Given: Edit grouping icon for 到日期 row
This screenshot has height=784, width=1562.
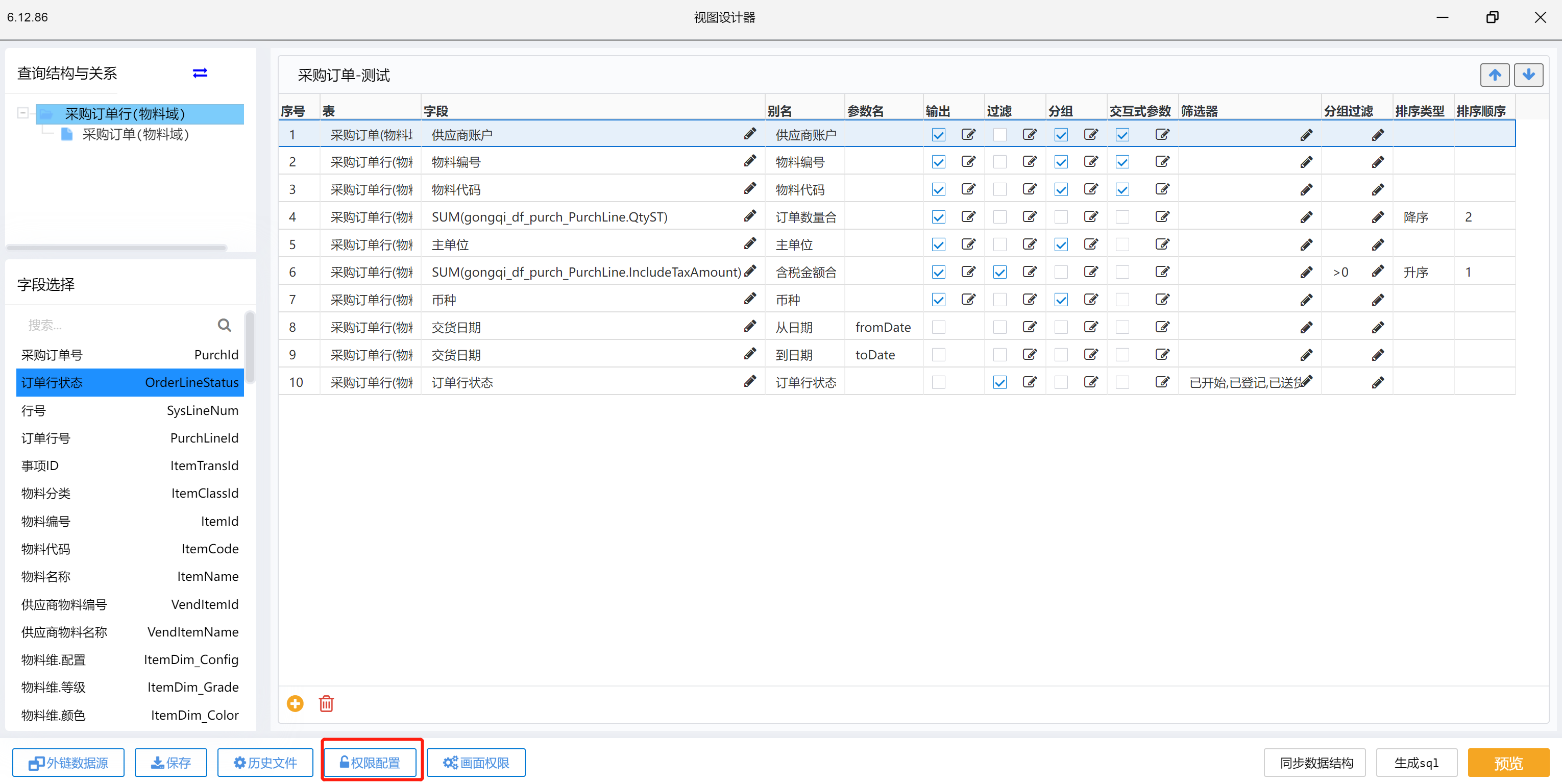Looking at the screenshot, I should click(1091, 354).
